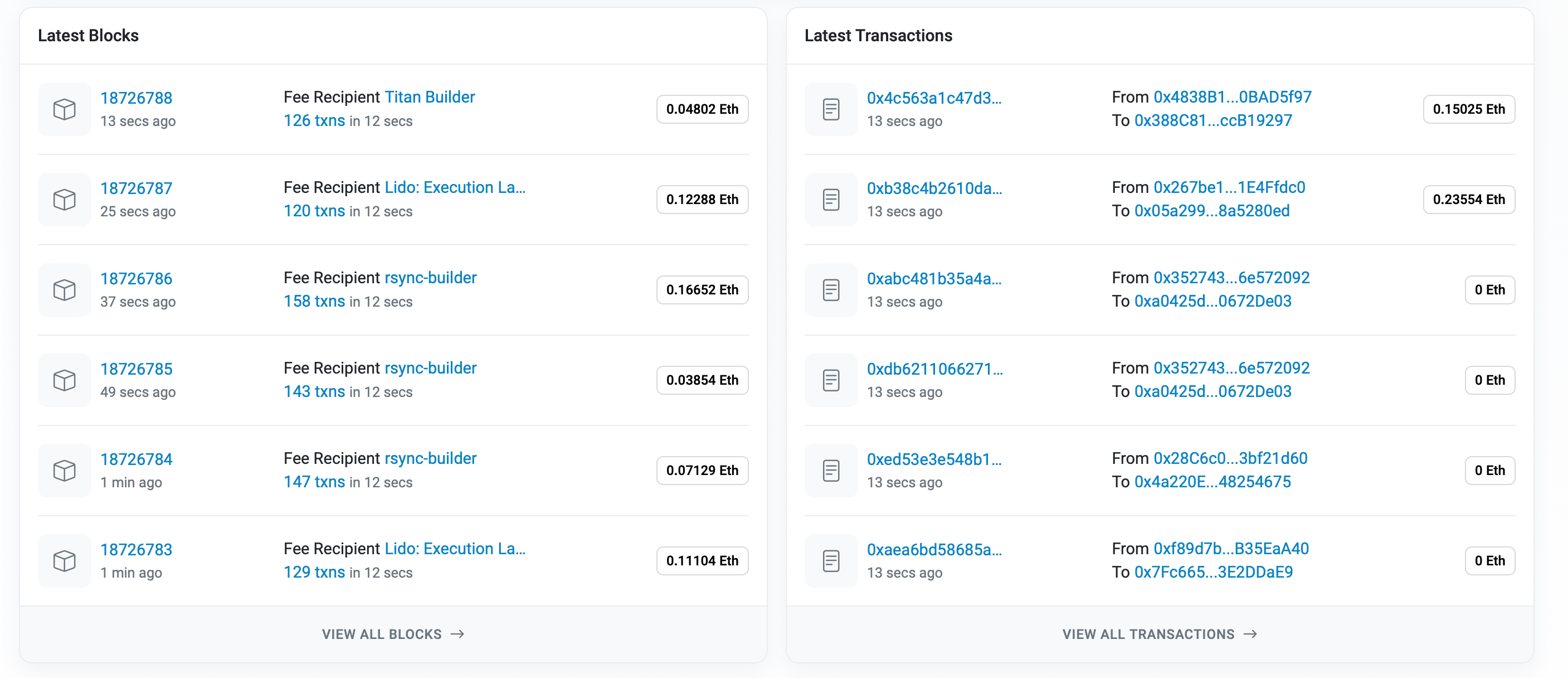Click the document icon for transaction 0x4c563a1c47d3
Image resolution: width=1568 pixels, height=678 pixels.
831,109
